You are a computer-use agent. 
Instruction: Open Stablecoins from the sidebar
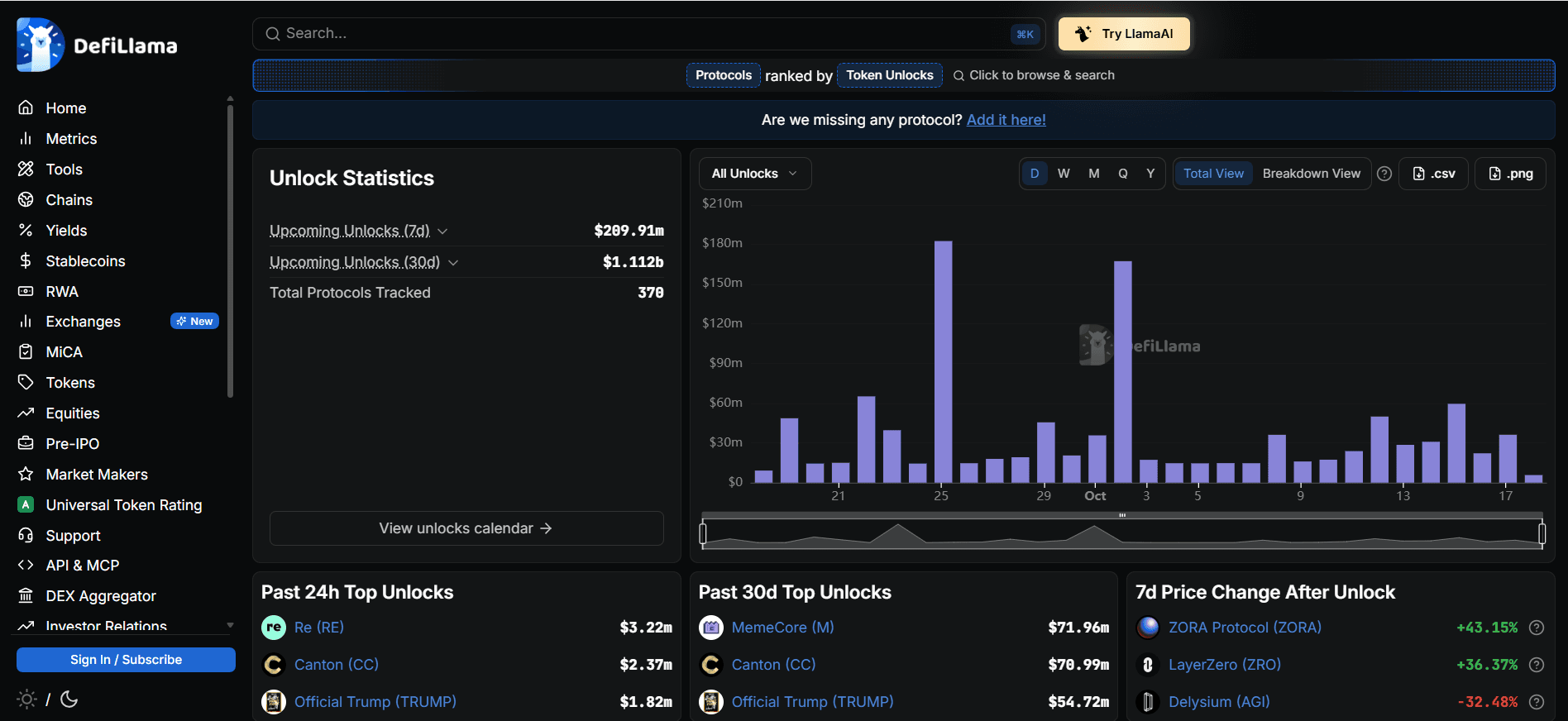86,260
